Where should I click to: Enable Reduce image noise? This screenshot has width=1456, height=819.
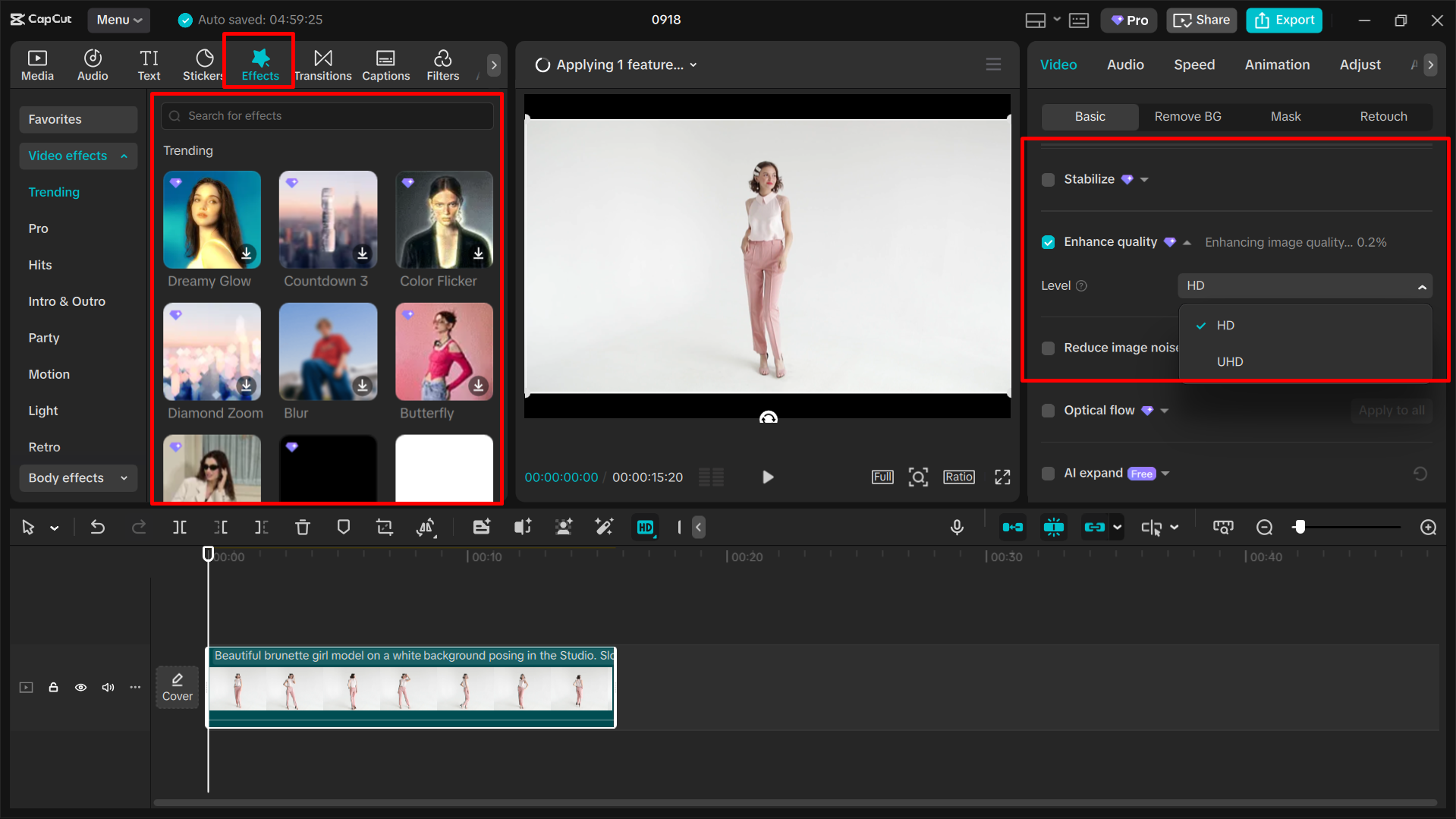point(1048,348)
